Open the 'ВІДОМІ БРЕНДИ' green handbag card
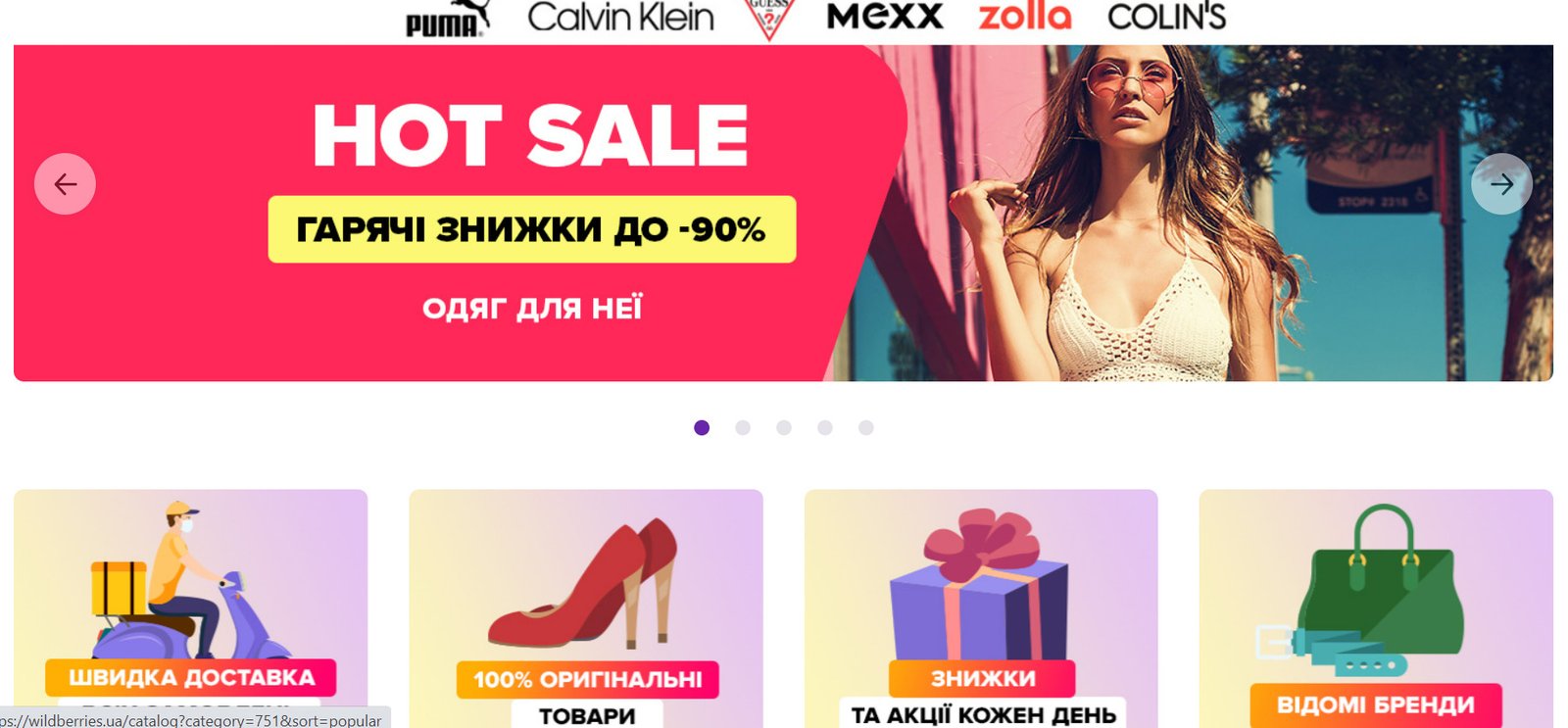The width and height of the screenshot is (1568, 728). click(x=1376, y=608)
